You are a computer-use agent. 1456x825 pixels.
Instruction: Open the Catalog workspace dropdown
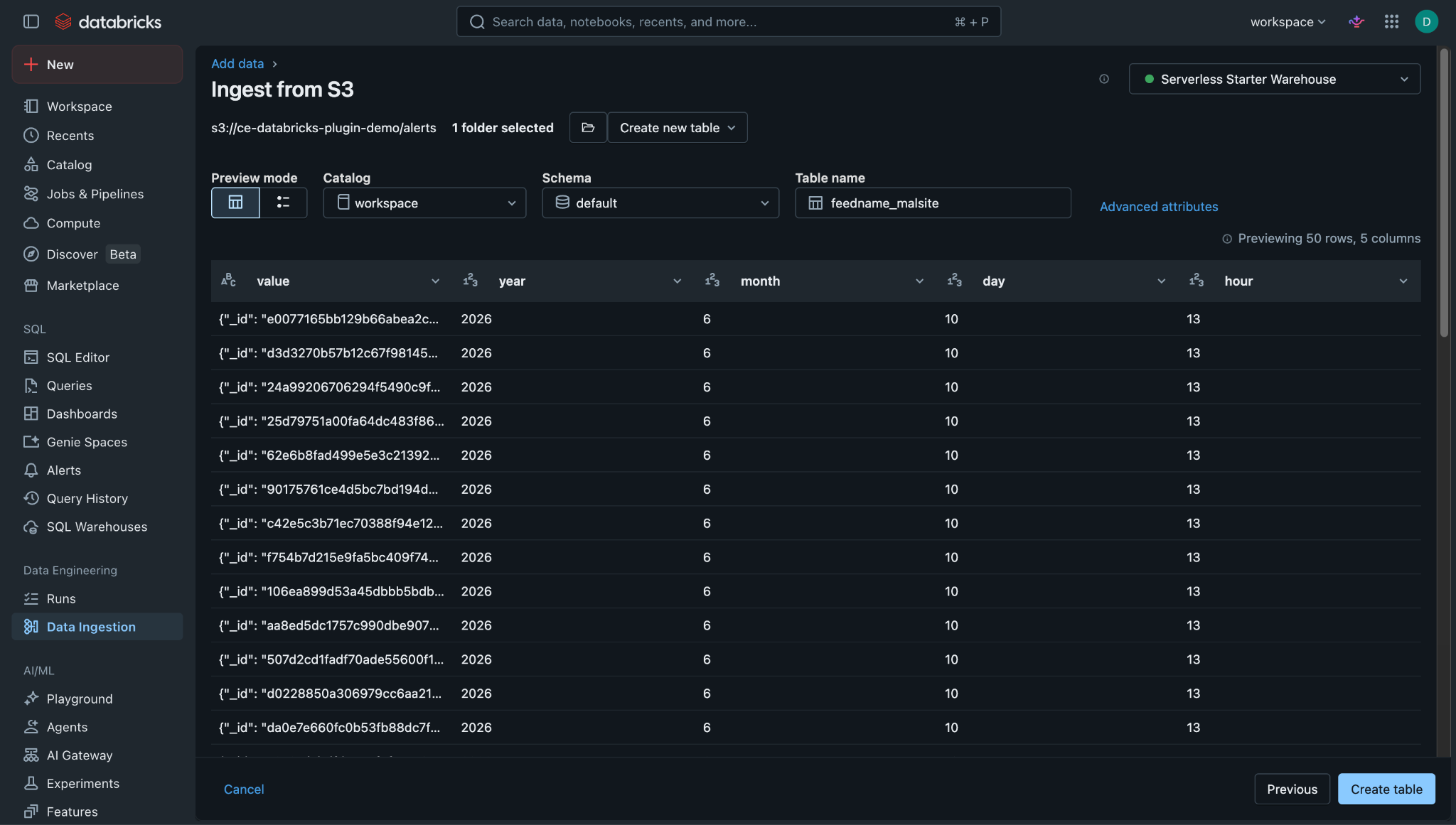(x=424, y=203)
